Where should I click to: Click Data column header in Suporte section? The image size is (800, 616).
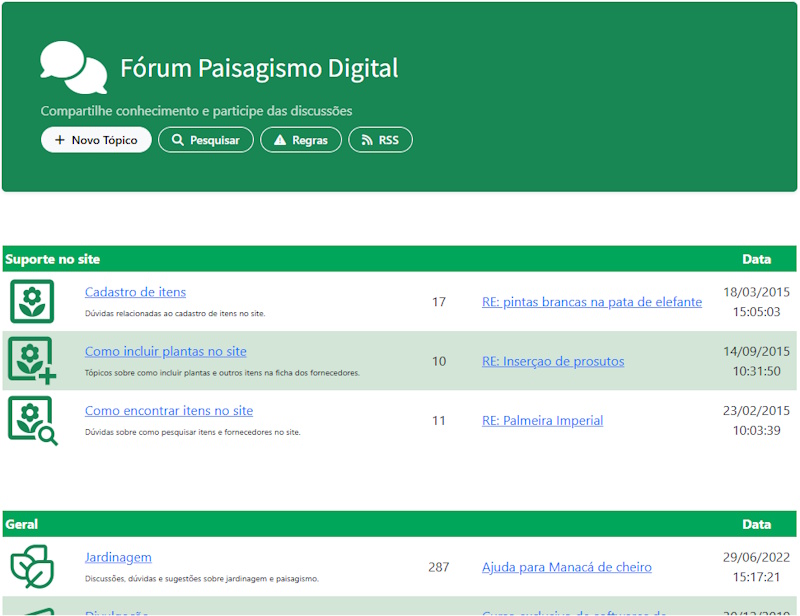[756, 259]
